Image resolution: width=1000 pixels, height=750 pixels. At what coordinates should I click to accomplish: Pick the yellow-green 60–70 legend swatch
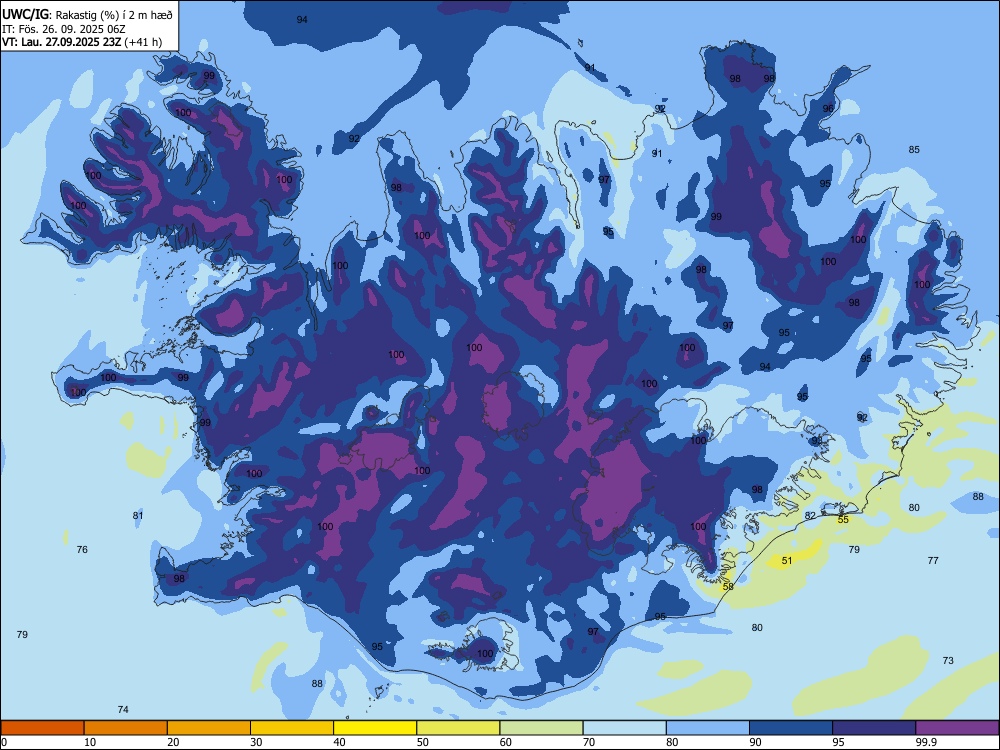pos(541,728)
